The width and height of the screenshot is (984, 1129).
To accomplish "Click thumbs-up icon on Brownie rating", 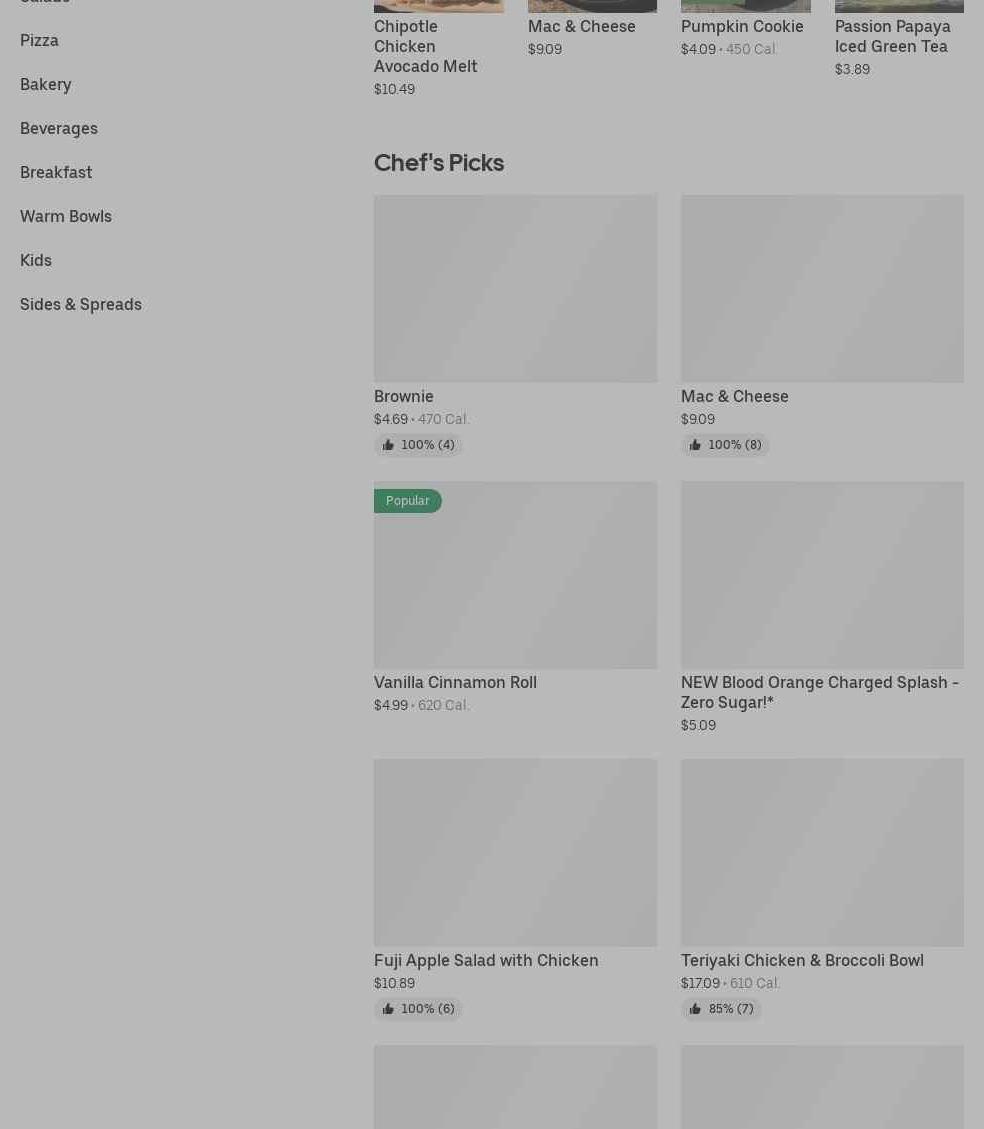I will point(388,445).
